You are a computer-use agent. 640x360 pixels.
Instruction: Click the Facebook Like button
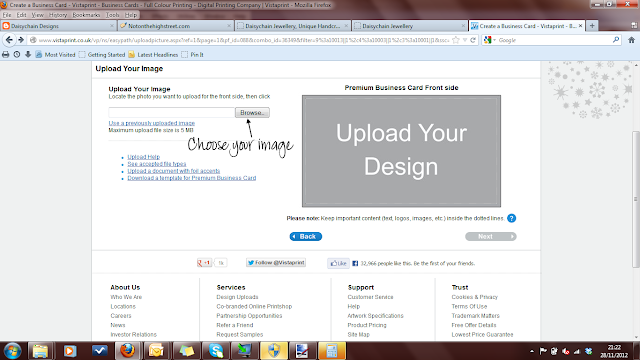pyautogui.click(x=338, y=263)
